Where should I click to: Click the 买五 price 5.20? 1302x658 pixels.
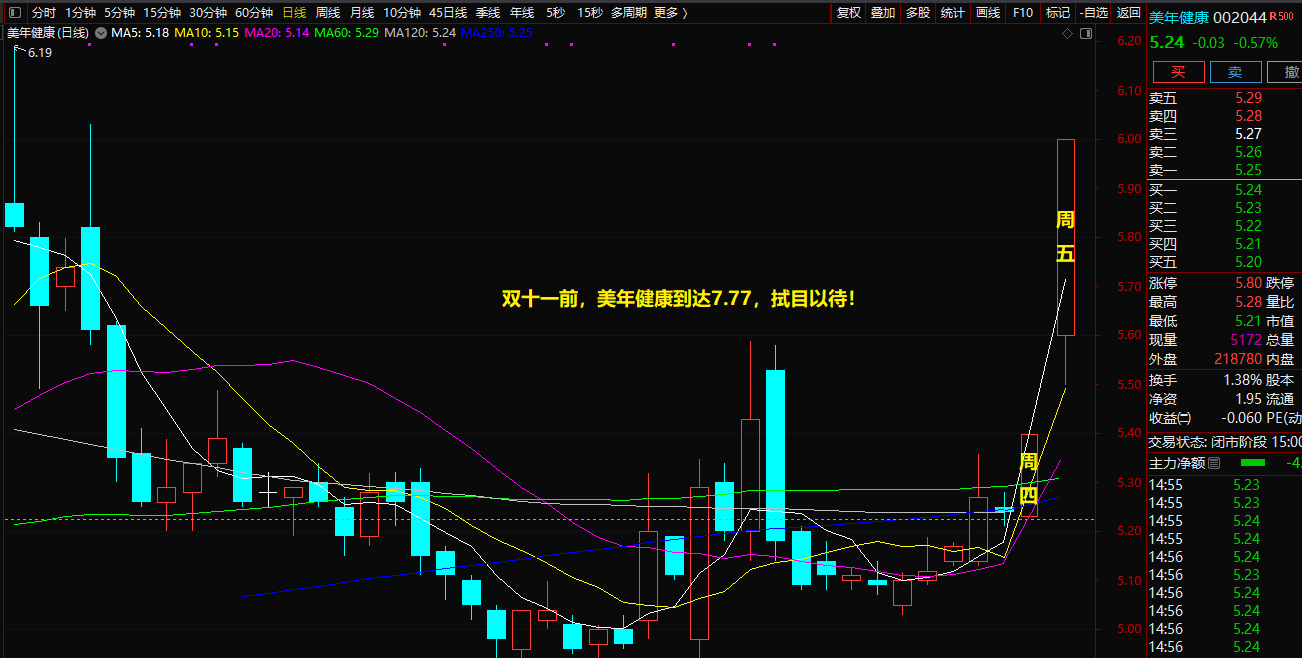(1248, 262)
